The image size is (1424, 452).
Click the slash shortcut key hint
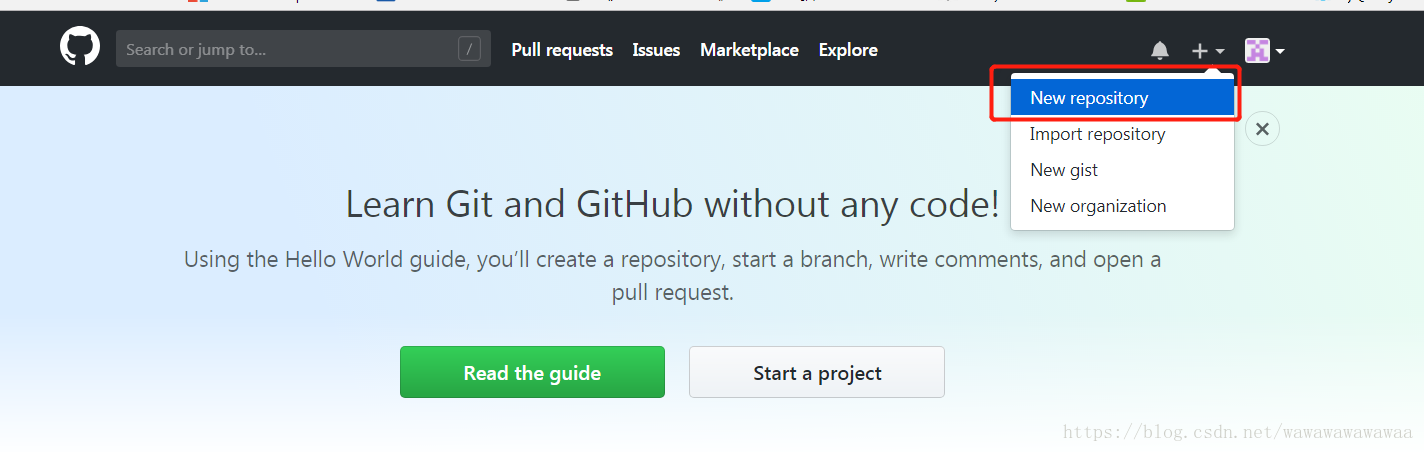click(x=469, y=49)
